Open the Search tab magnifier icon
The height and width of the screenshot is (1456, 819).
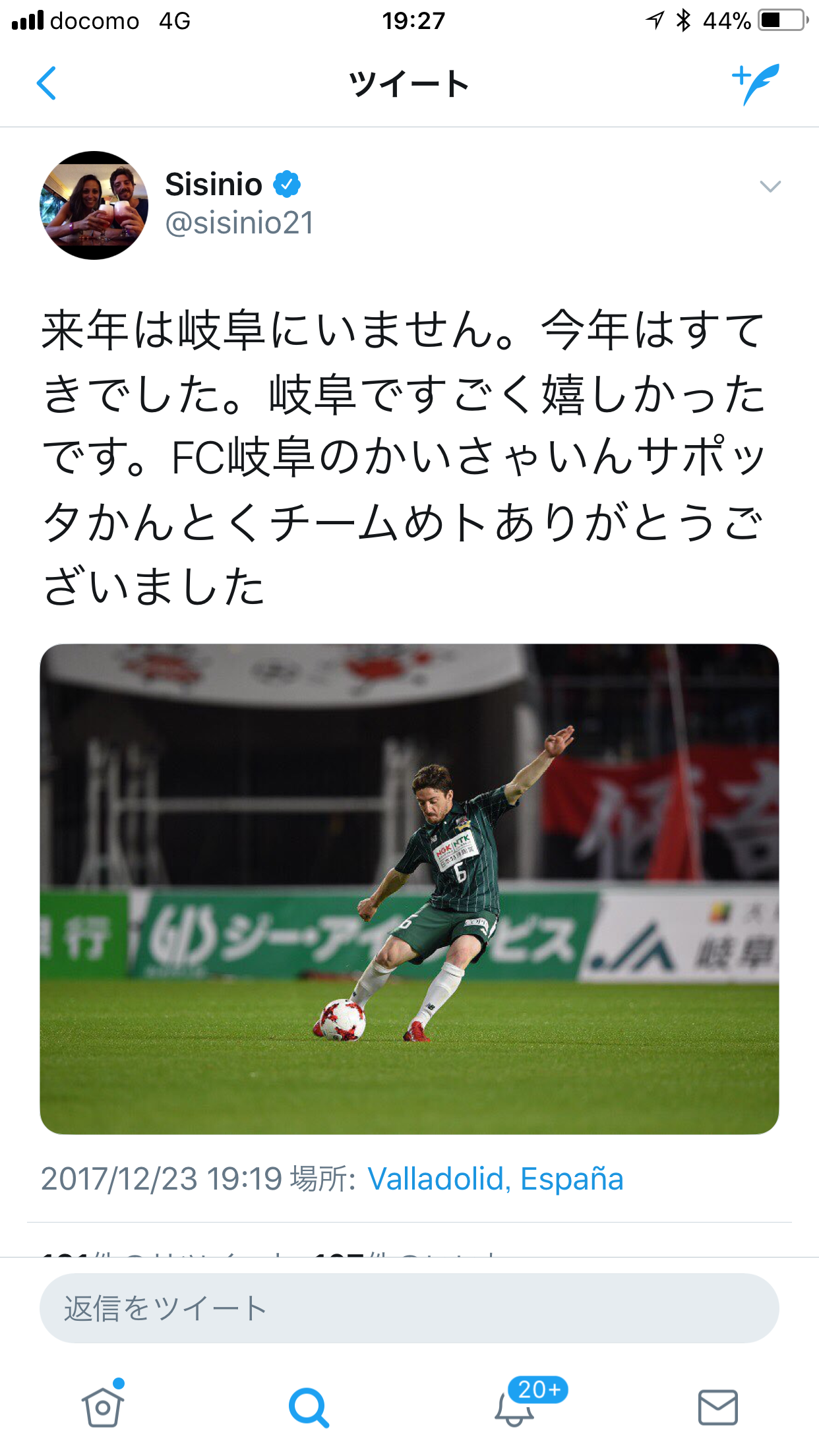pos(309,1407)
